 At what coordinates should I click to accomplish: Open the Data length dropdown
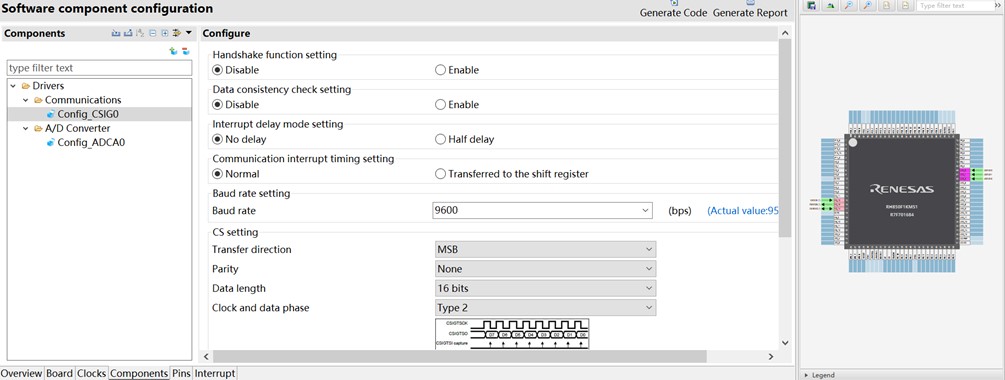(649, 288)
